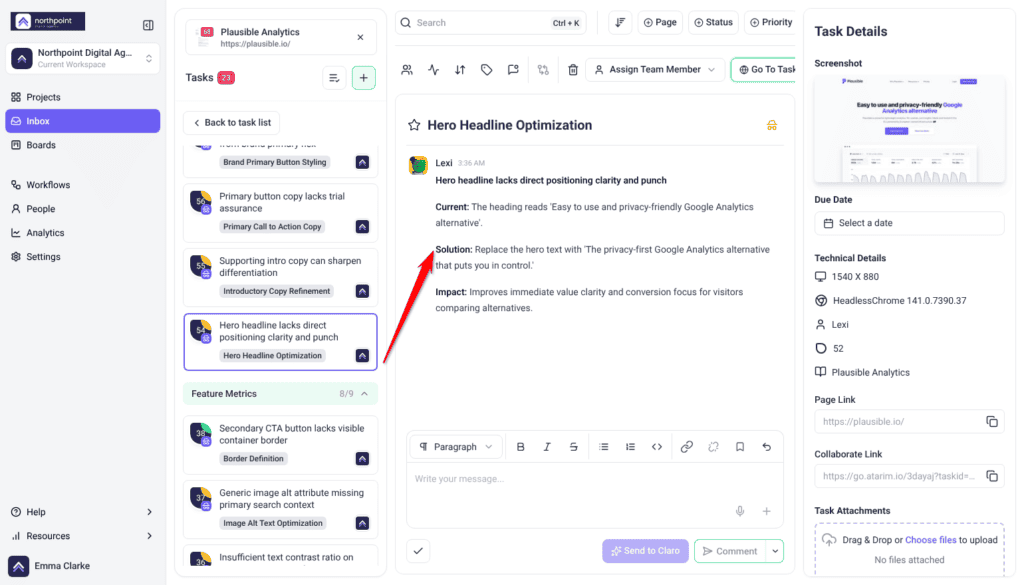The width and height of the screenshot is (1024, 585).
Task: Insert a code block
Action: click(x=657, y=447)
